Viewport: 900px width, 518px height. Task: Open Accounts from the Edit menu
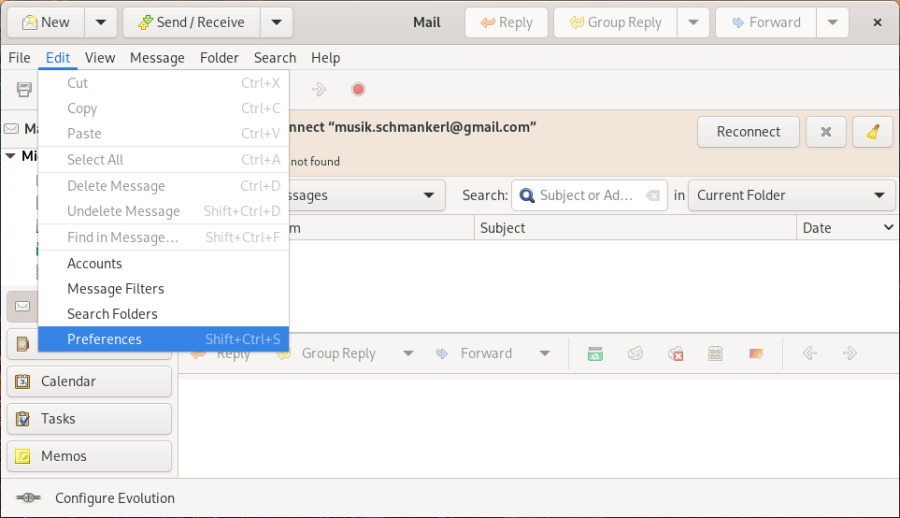click(x=94, y=264)
